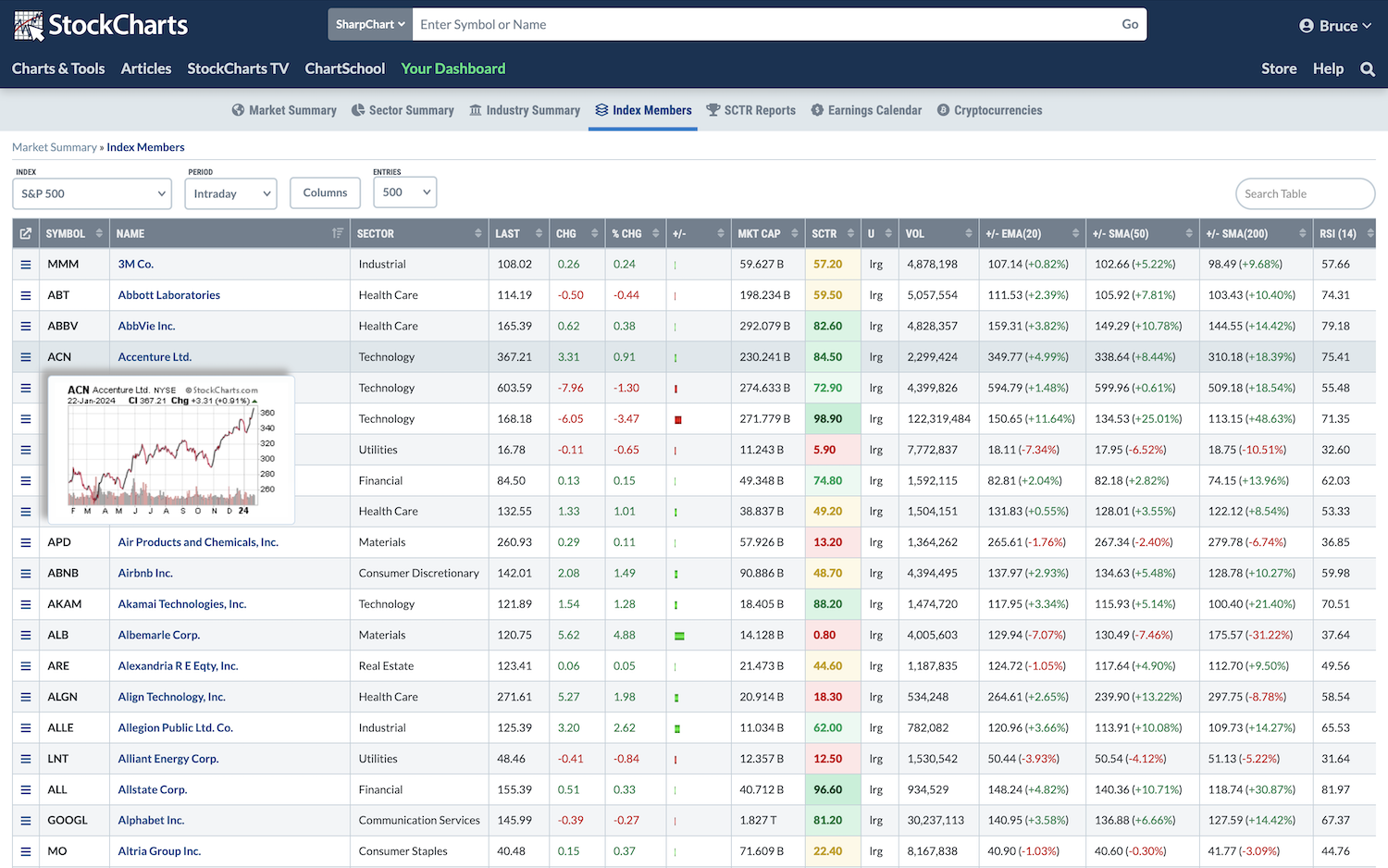
Task: Open the row menu icon for ALB
Action: click(x=26, y=636)
